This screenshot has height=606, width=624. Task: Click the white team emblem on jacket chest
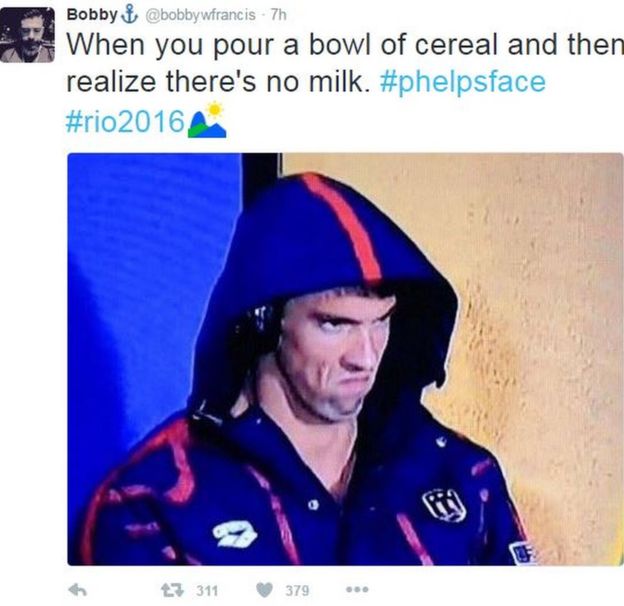445,505
